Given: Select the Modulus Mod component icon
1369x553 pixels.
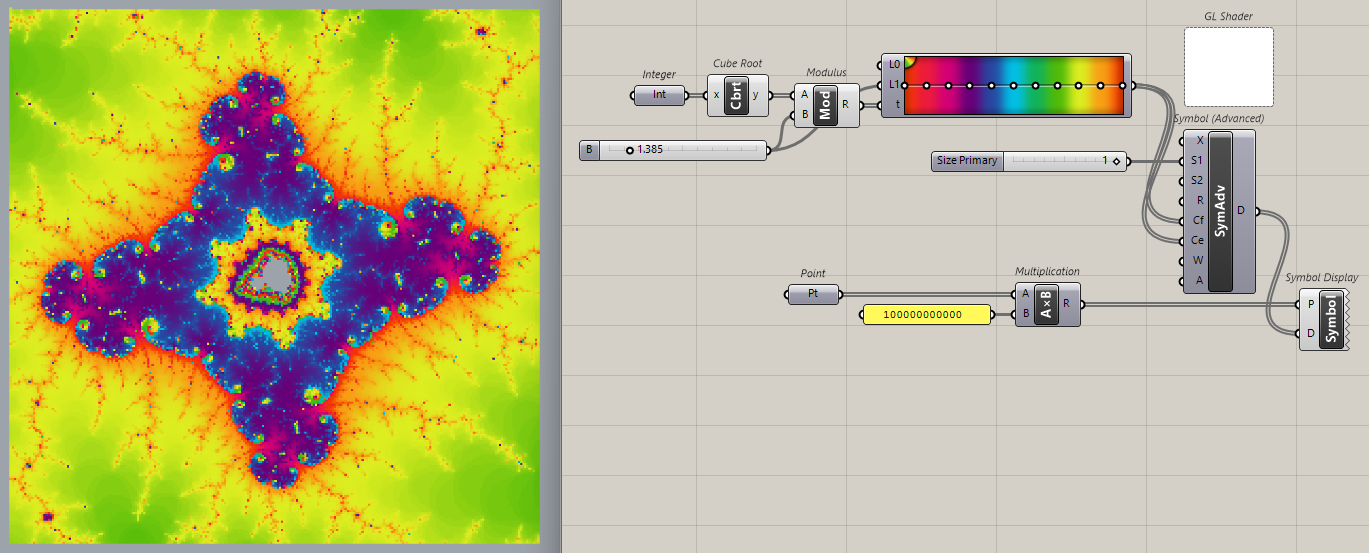Looking at the screenshot, I should click(x=826, y=105).
